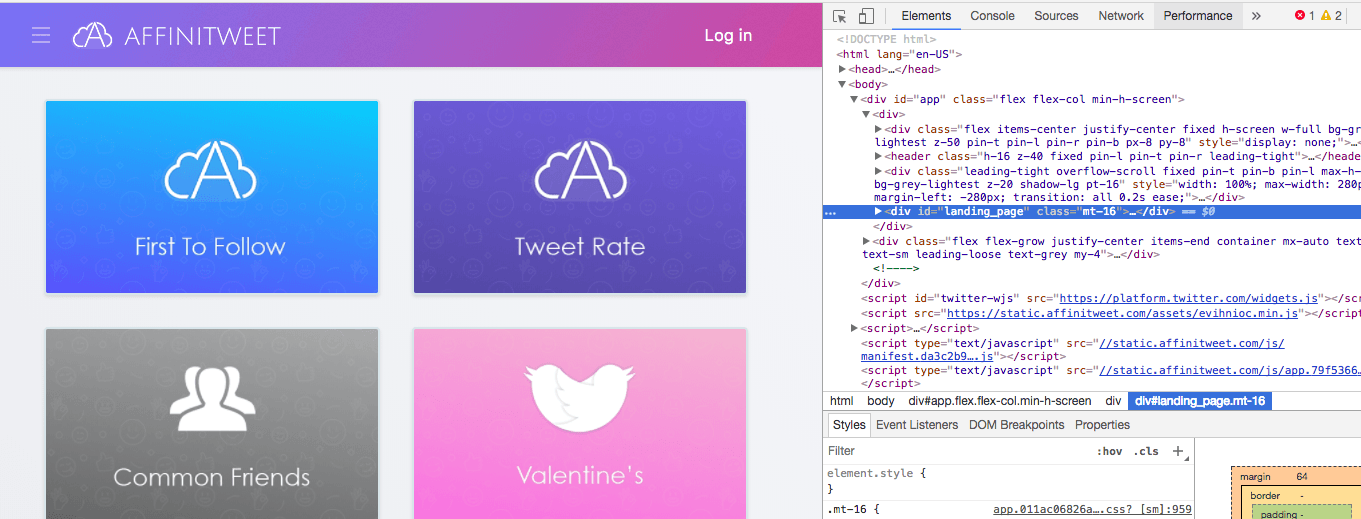Click the yellow warning count indicator

point(1331,16)
